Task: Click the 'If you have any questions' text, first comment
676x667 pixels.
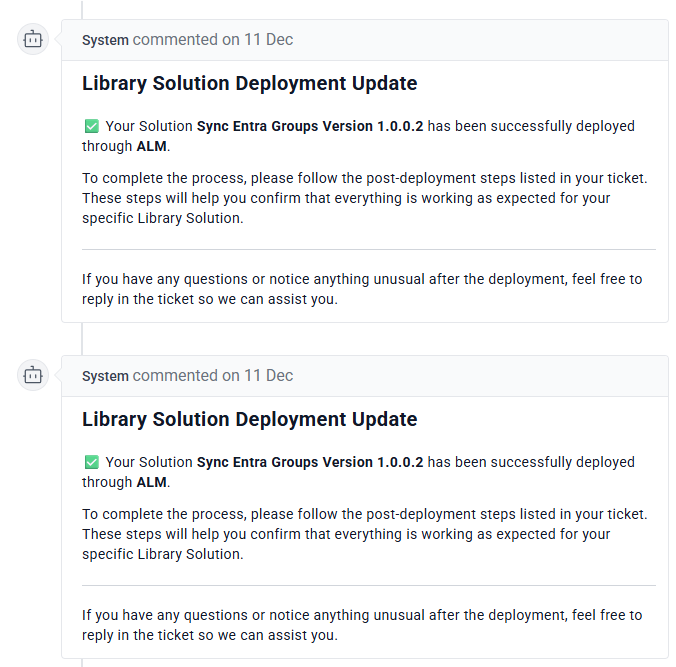Action: pos(361,289)
